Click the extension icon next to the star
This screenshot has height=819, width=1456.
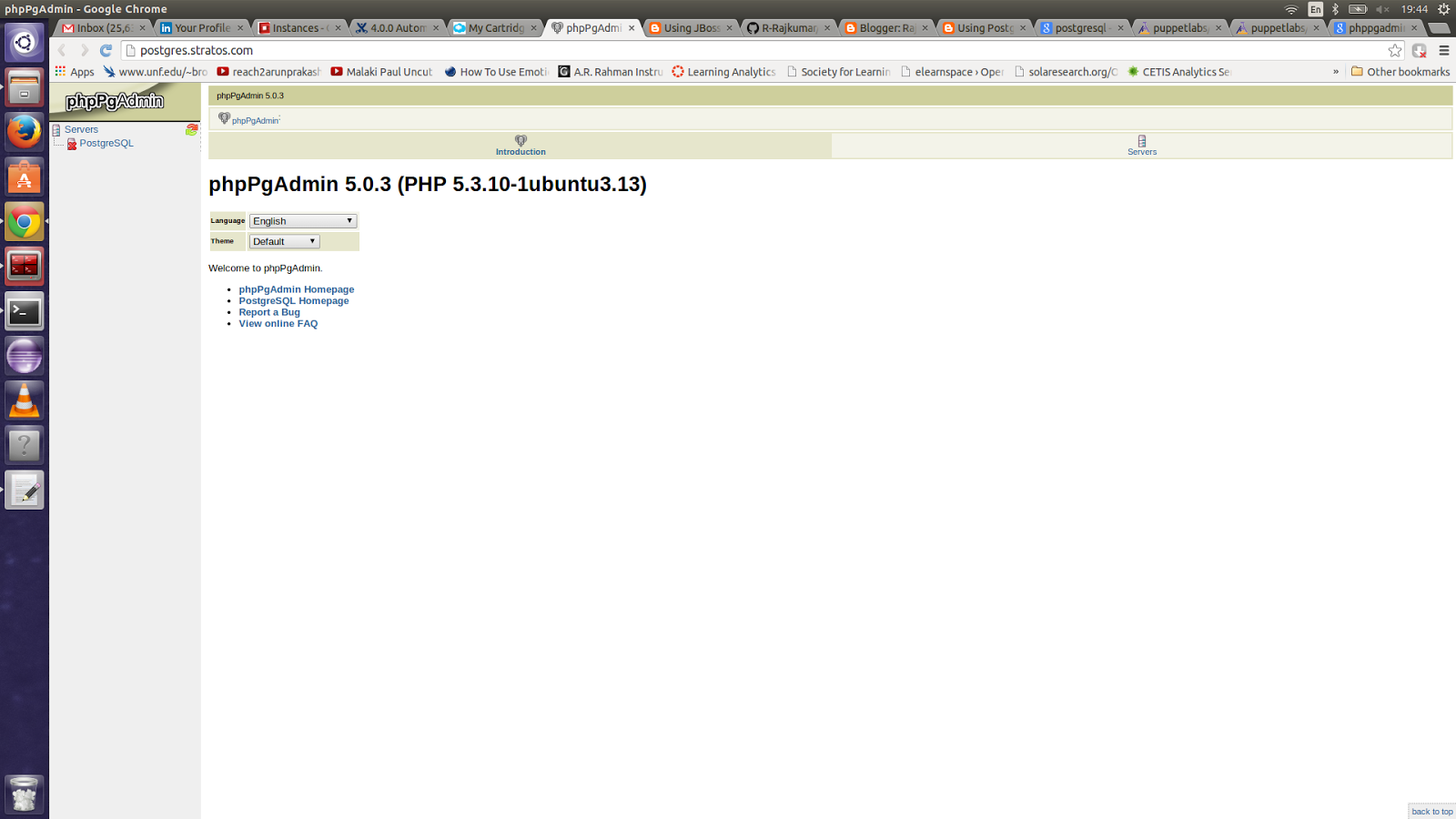1420,51
